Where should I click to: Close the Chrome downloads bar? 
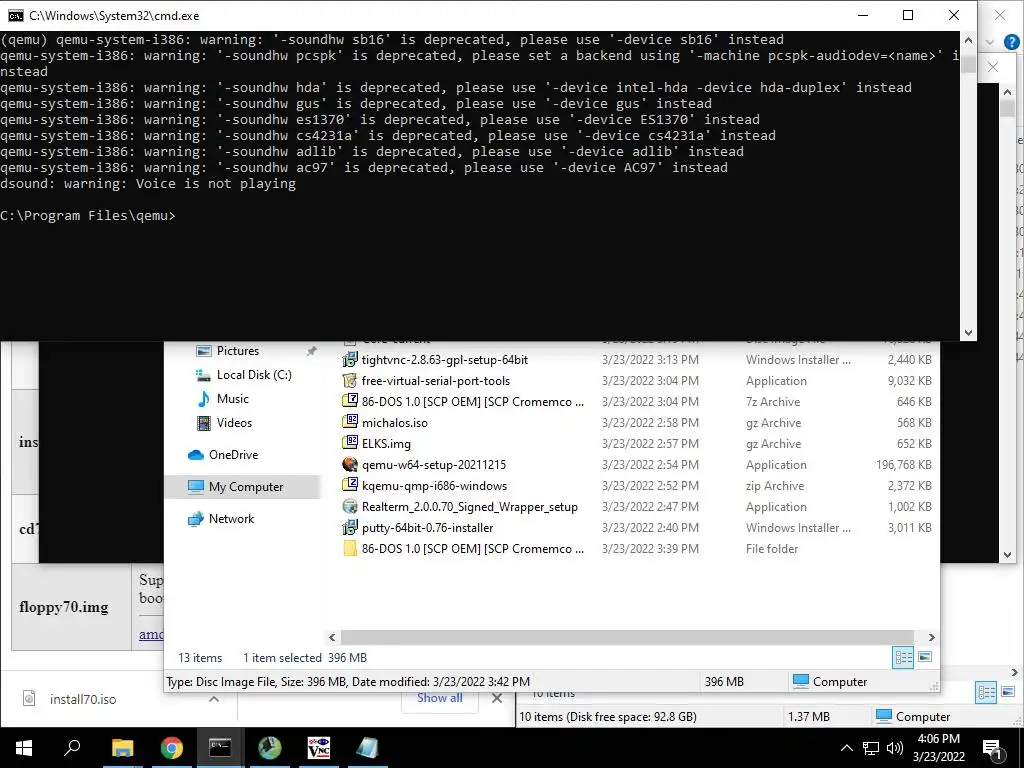click(x=497, y=698)
